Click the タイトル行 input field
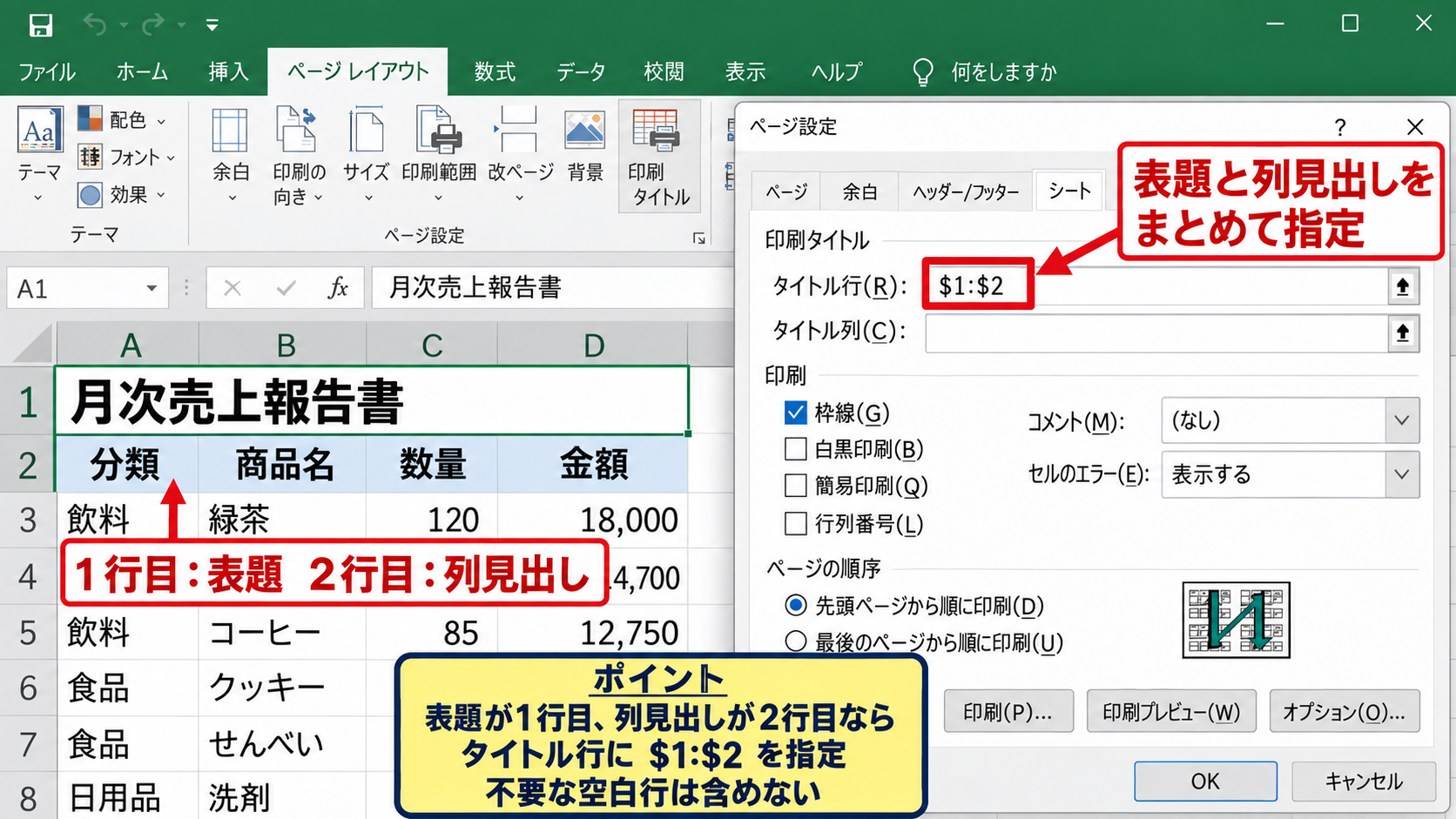Viewport: 1456px width, 819px height. pyautogui.click(x=1156, y=285)
